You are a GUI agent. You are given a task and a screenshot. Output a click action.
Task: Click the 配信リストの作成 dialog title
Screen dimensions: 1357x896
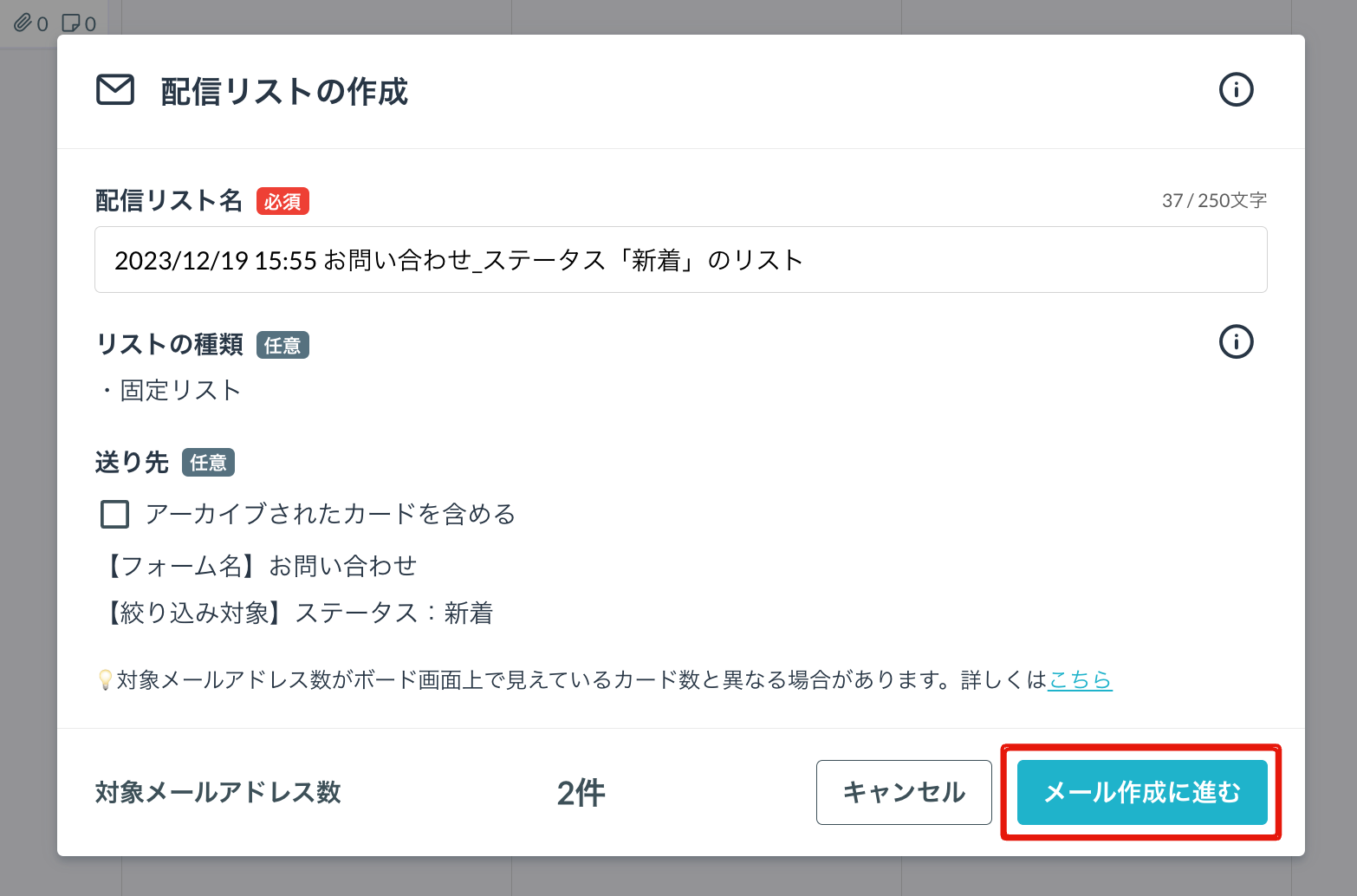pos(284,91)
